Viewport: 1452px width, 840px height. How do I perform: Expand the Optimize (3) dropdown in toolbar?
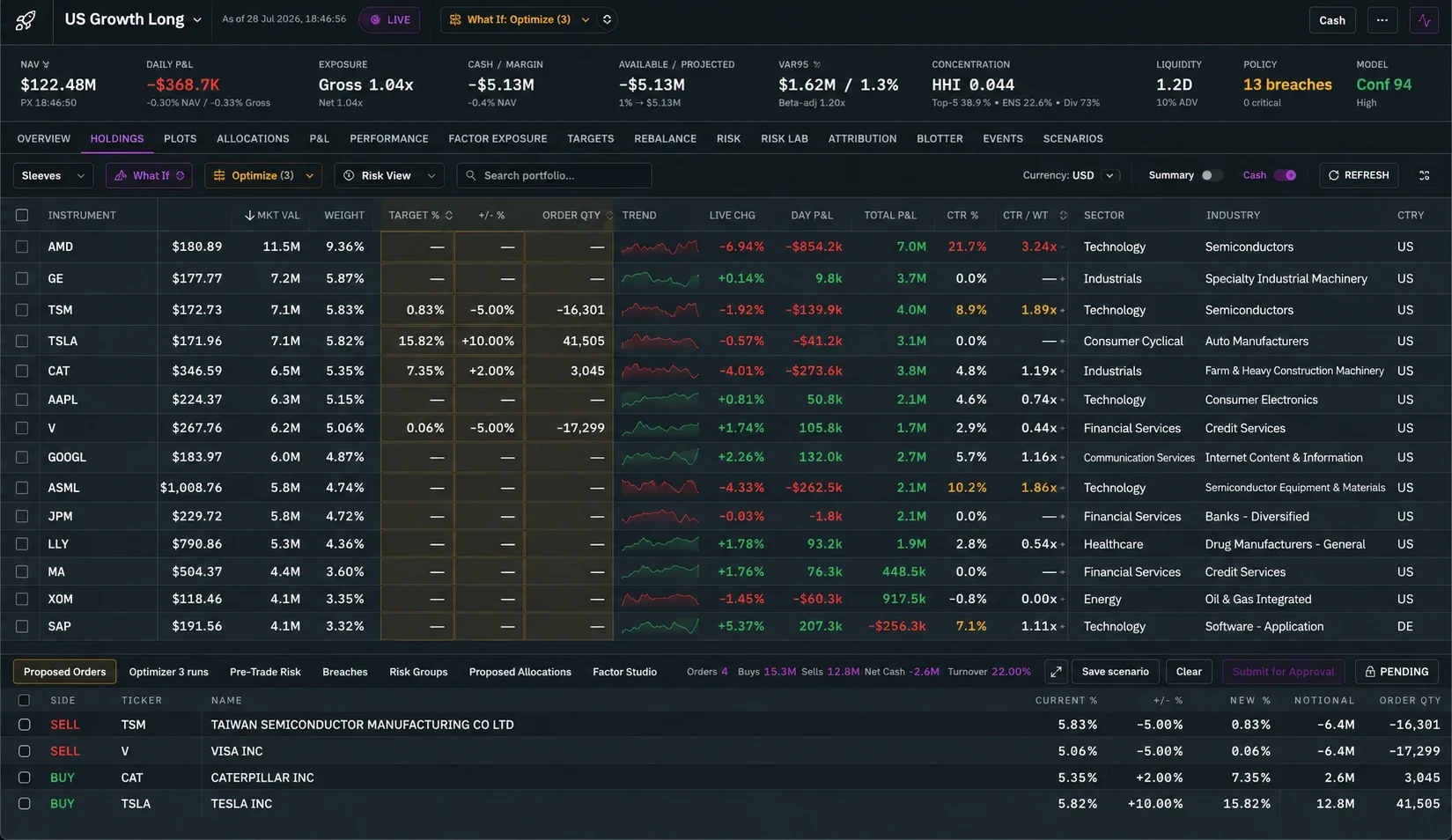tap(263, 175)
